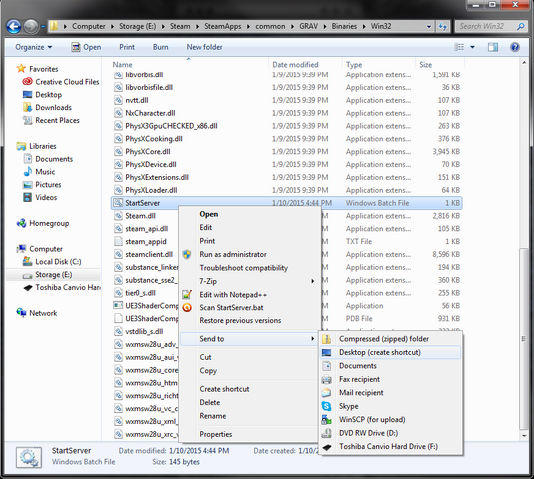This screenshot has height=479, width=534.
Task: Expand the Steam breadcrumb arrow
Action: (x=197, y=27)
